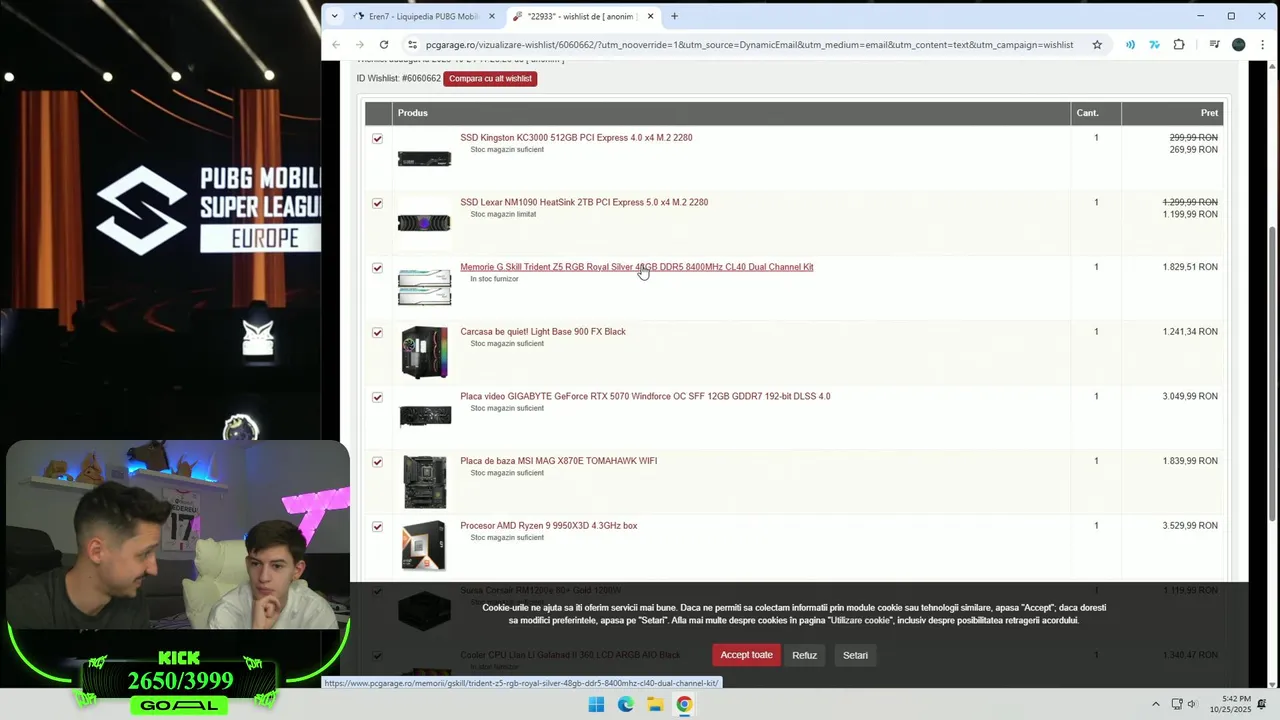Open cookie Setari options
The width and height of the screenshot is (1280, 720).
point(855,655)
